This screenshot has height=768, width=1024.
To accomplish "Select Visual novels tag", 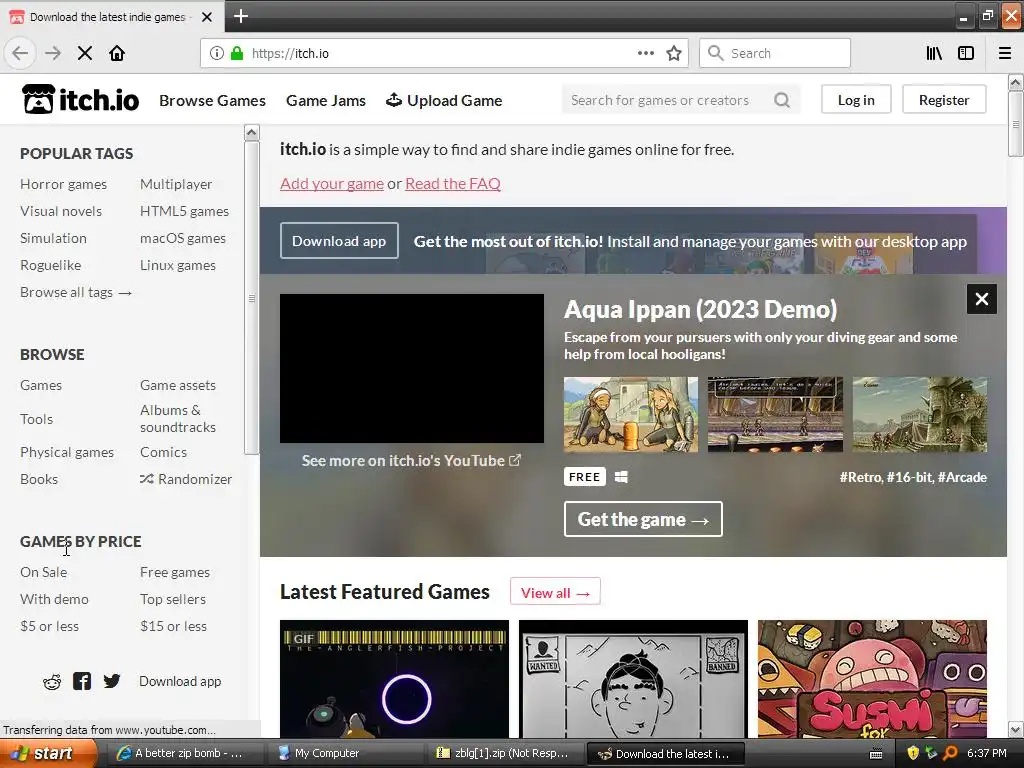I will tap(61, 211).
